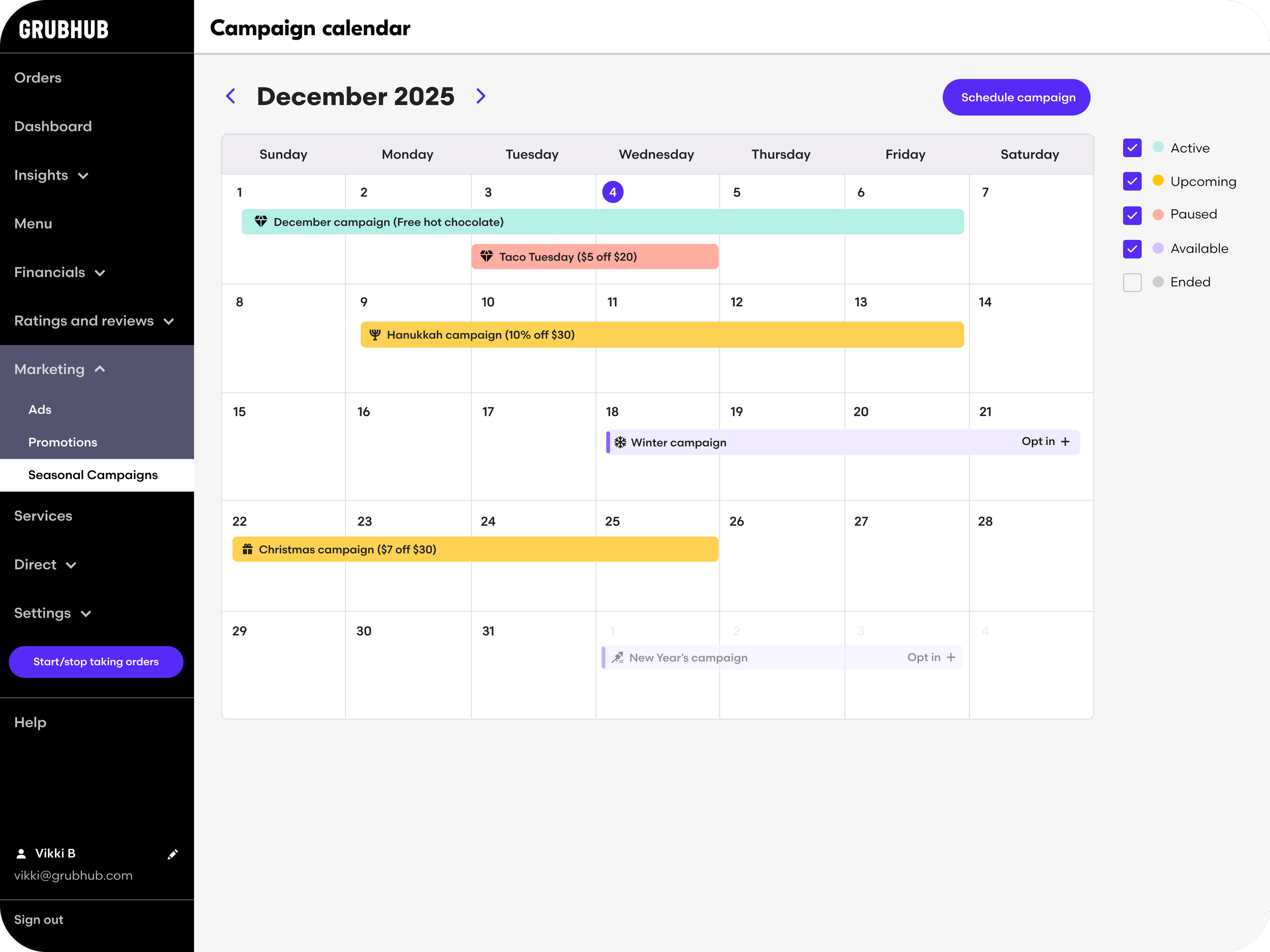This screenshot has height=952, width=1270.
Task: Collapse the Marketing section
Action: pos(100,369)
